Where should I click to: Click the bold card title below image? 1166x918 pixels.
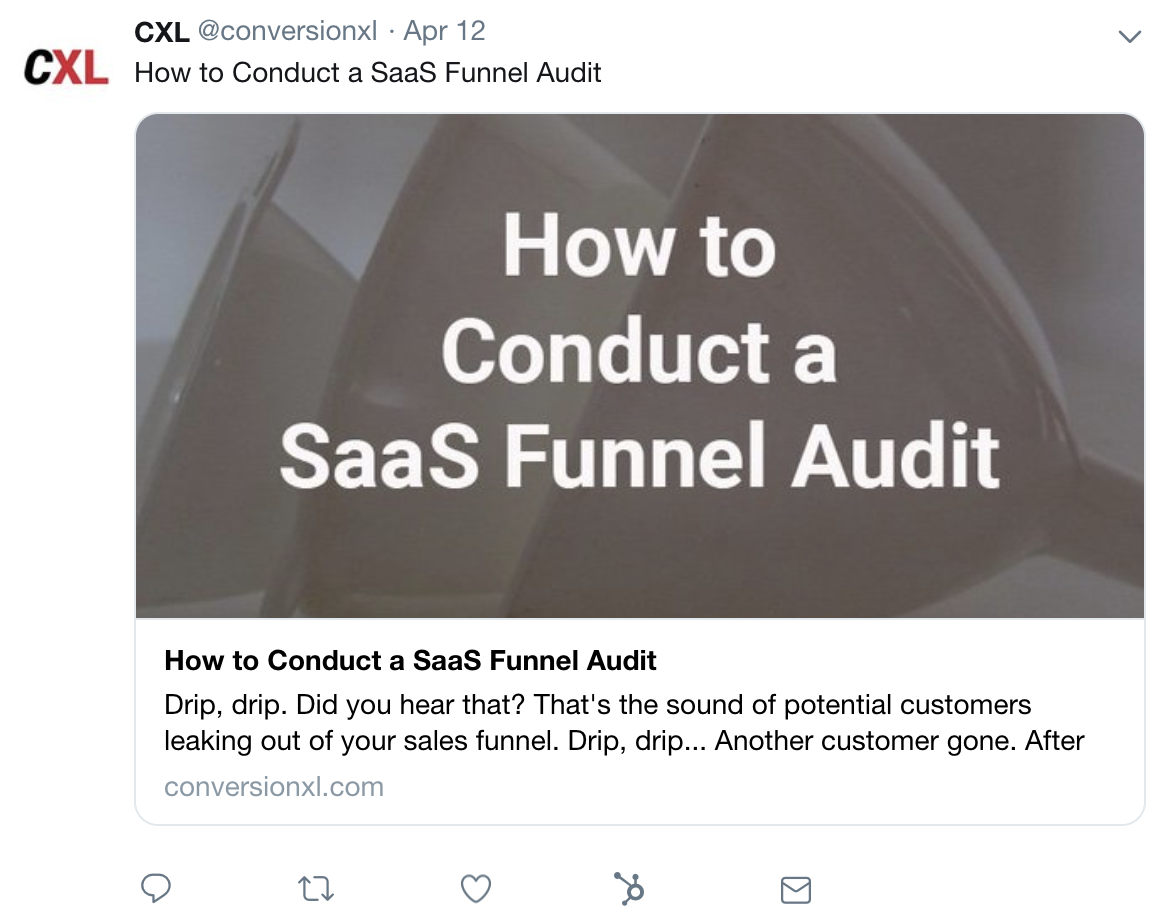coord(410,660)
